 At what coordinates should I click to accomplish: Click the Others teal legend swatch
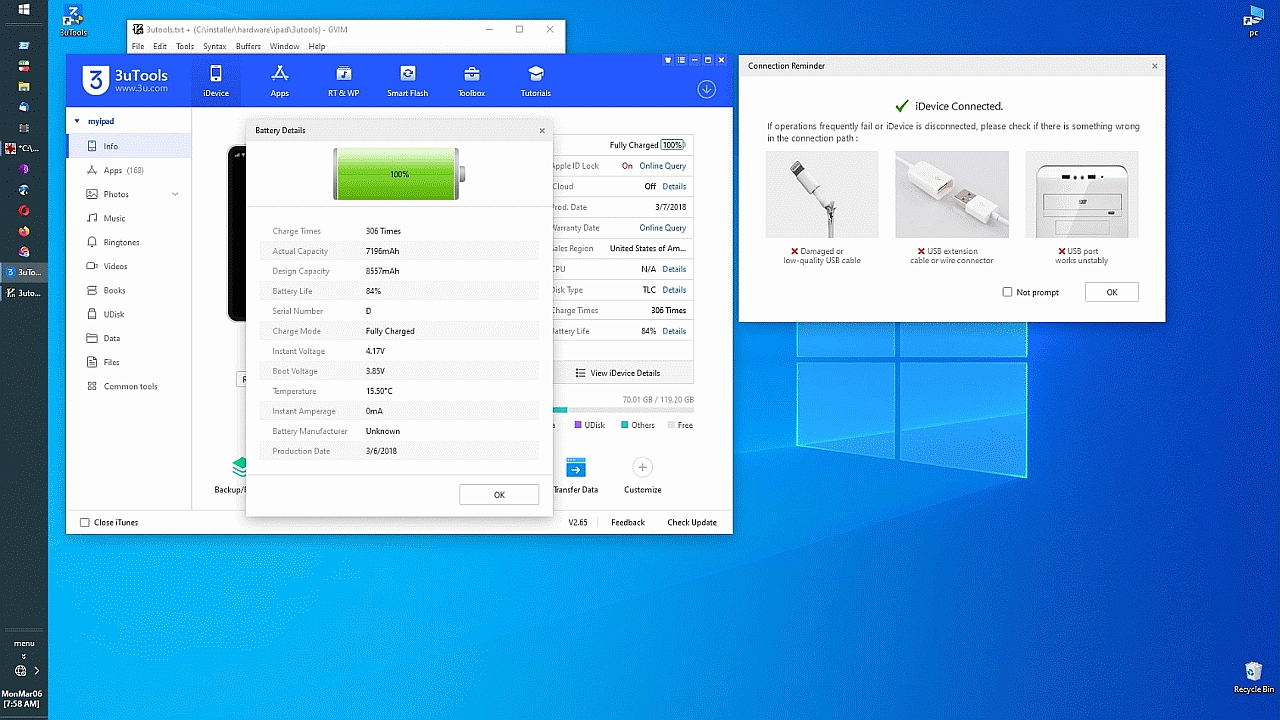tap(624, 425)
